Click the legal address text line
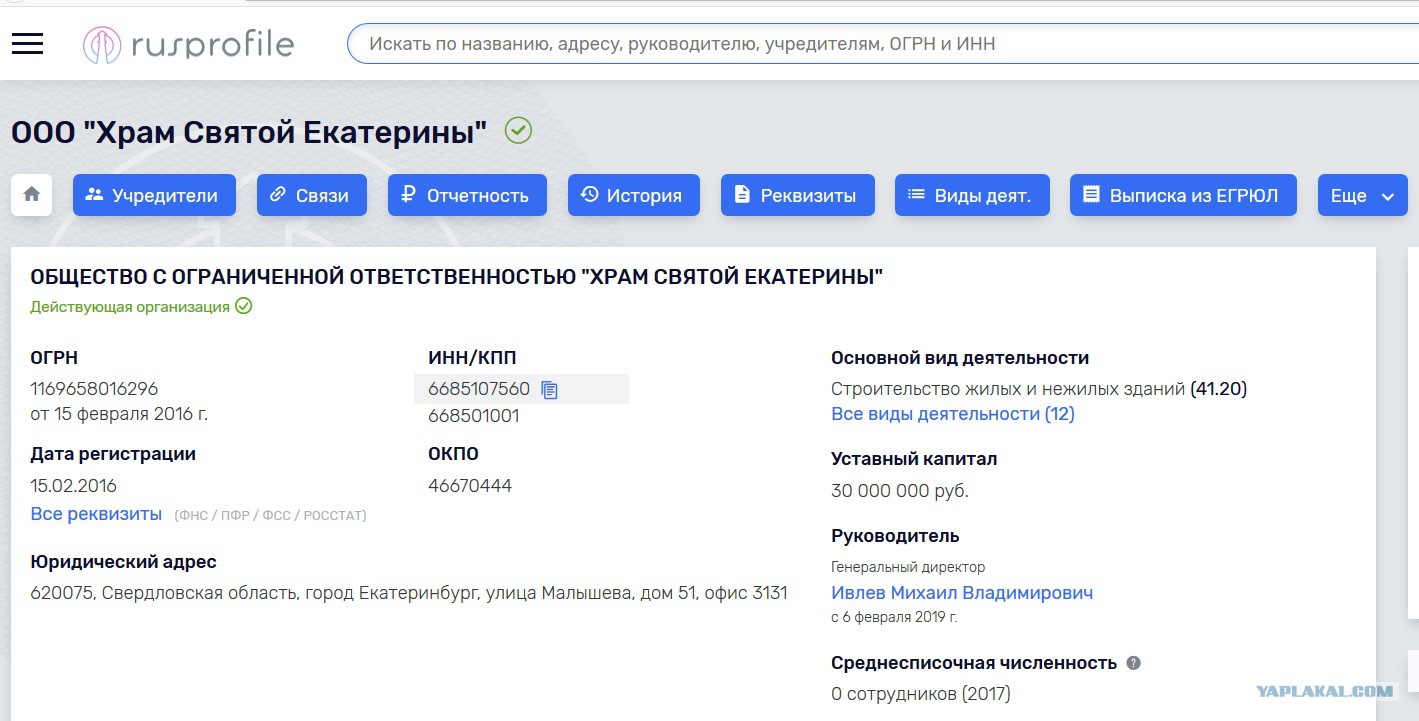Screen dimensions: 1419x721 coord(409,593)
